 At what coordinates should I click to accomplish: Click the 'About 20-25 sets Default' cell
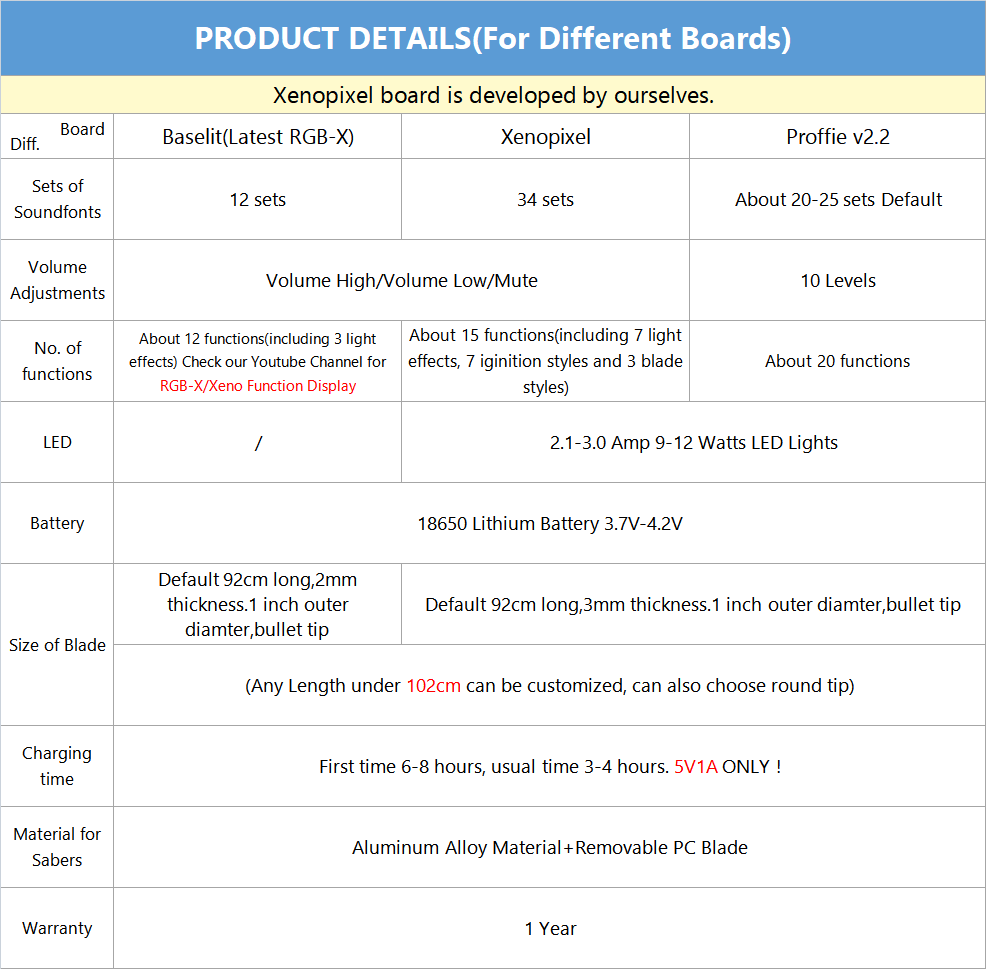tap(838, 199)
